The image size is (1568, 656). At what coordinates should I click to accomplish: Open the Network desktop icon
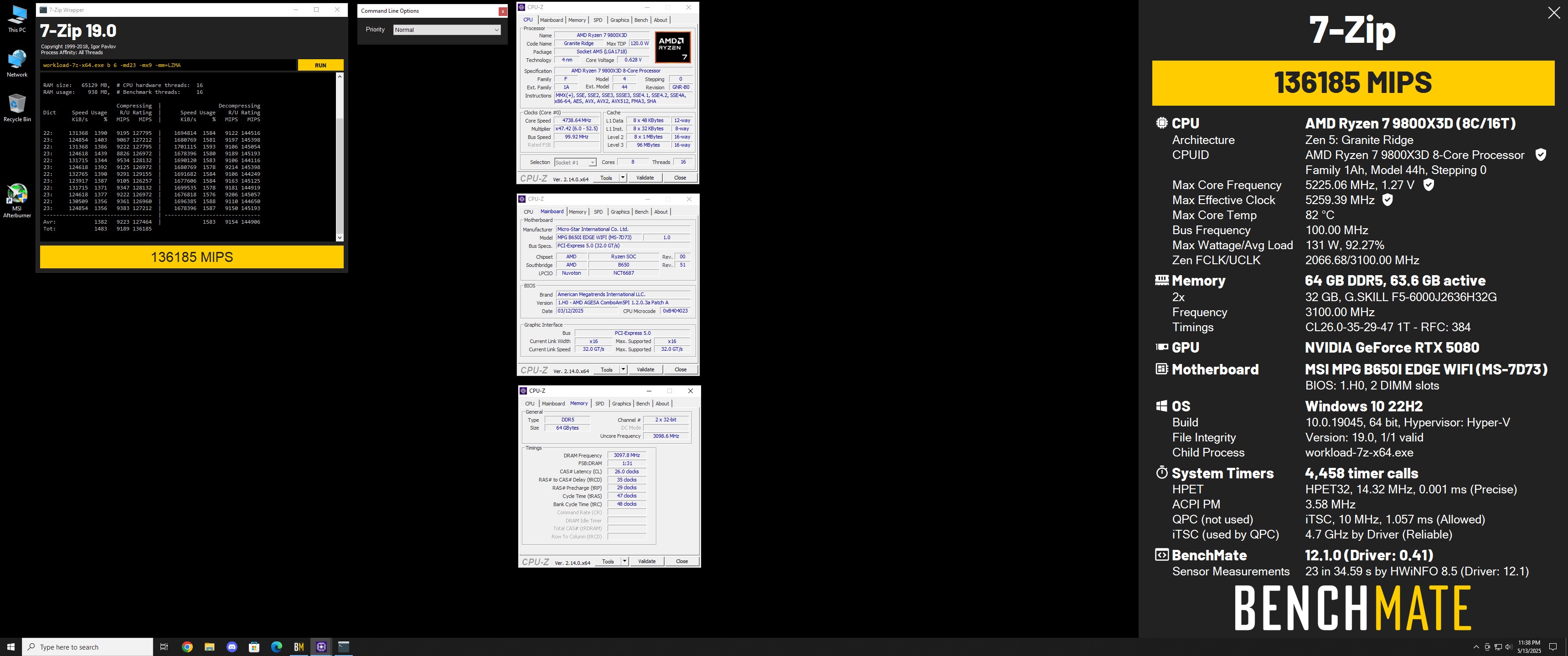click(17, 63)
